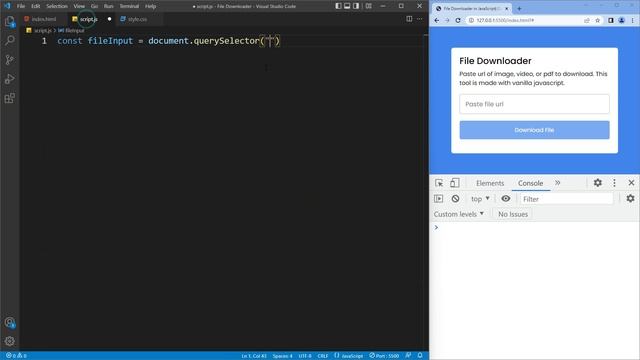Click unsaved dot on script.js tab
Image resolution: width=640 pixels, height=360 pixels.
[109, 19]
